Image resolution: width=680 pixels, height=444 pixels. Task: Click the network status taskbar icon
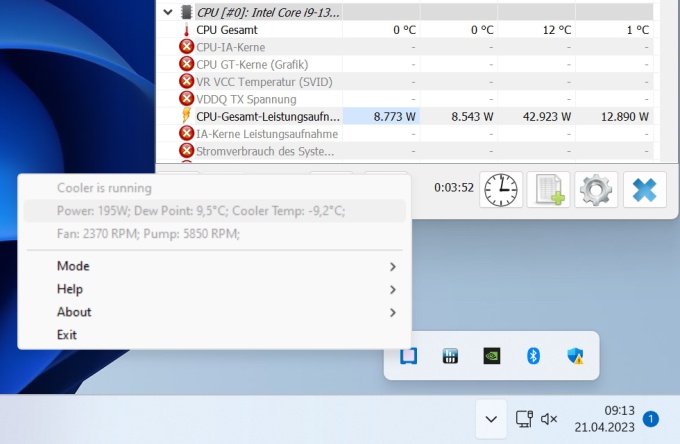(524, 419)
